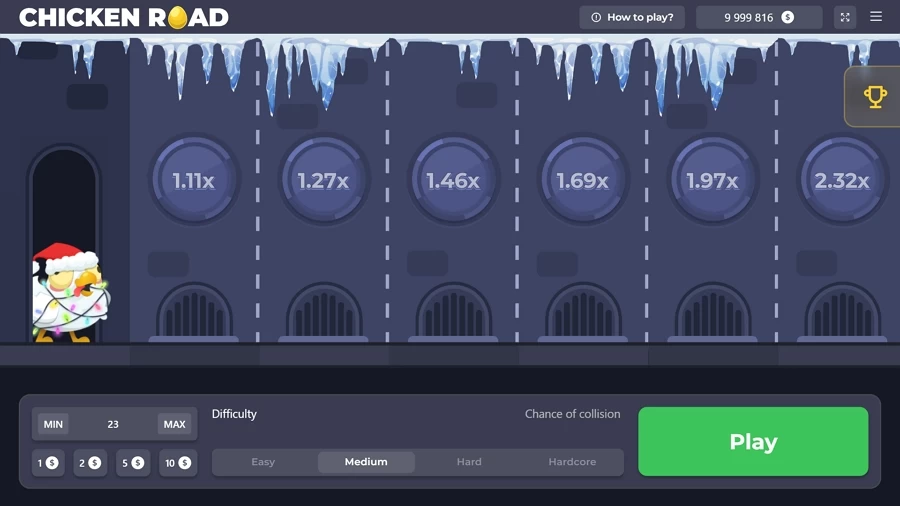Select Hard difficulty
The width and height of the screenshot is (900, 506).
469,462
